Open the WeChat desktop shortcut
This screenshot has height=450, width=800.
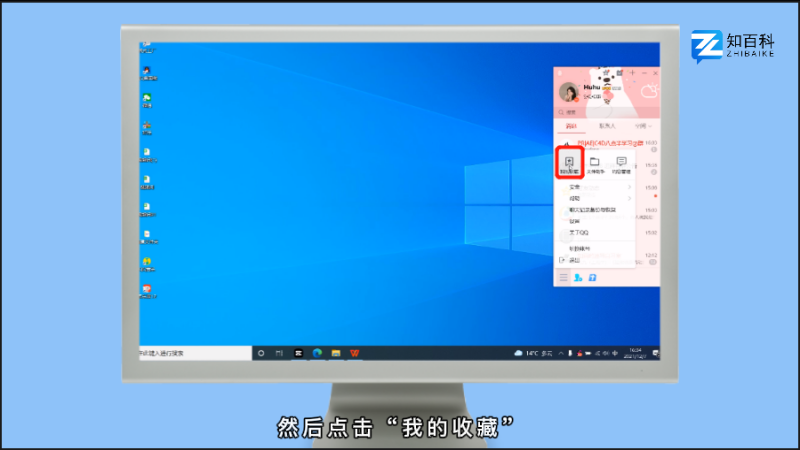pos(147,101)
